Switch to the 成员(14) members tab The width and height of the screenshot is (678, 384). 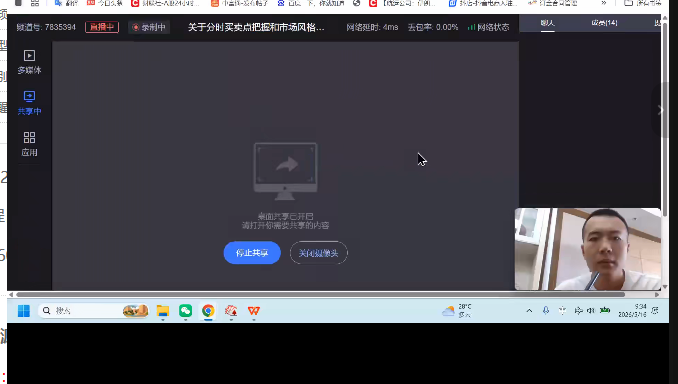tap(604, 22)
